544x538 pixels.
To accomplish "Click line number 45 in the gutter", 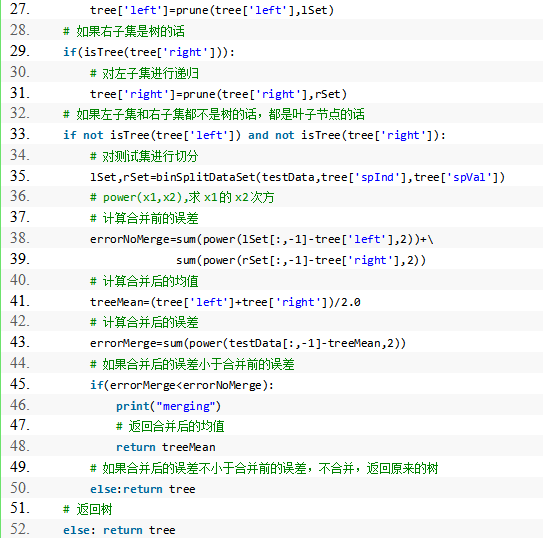I will click(x=20, y=384).
